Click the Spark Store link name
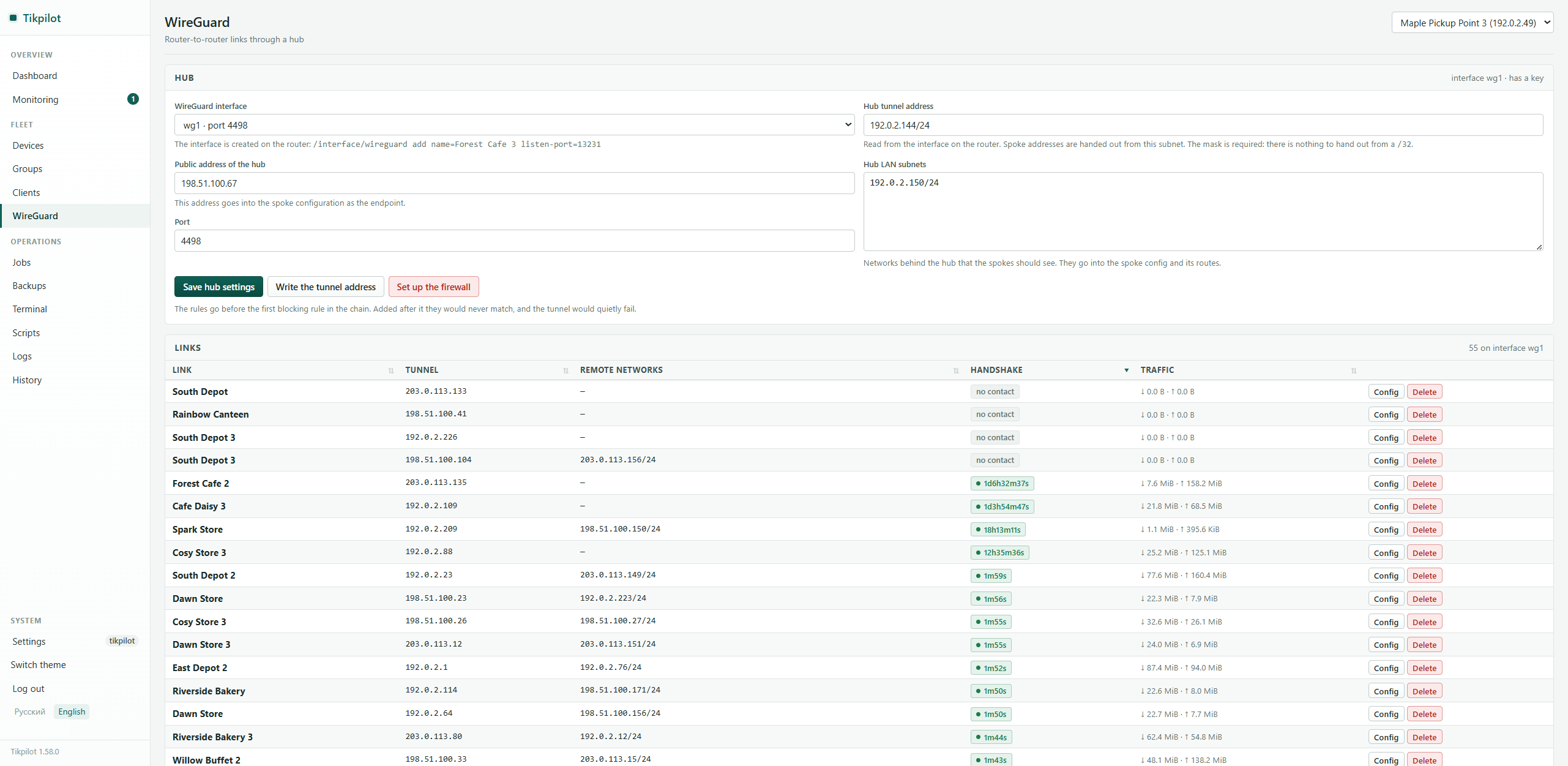Screen dimensions: 1568x766 [x=197, y=530]
